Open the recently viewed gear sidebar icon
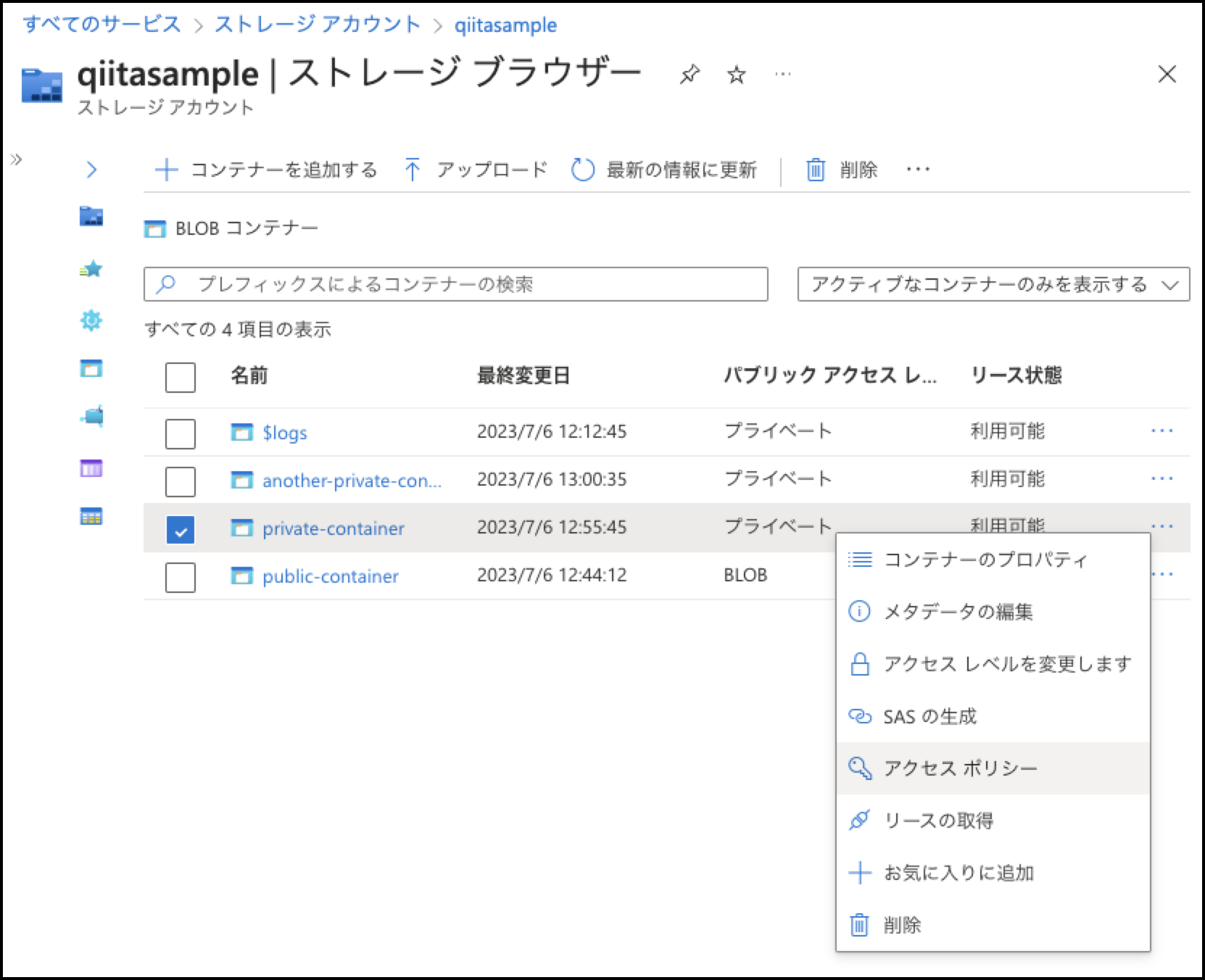 coord(91,320)
